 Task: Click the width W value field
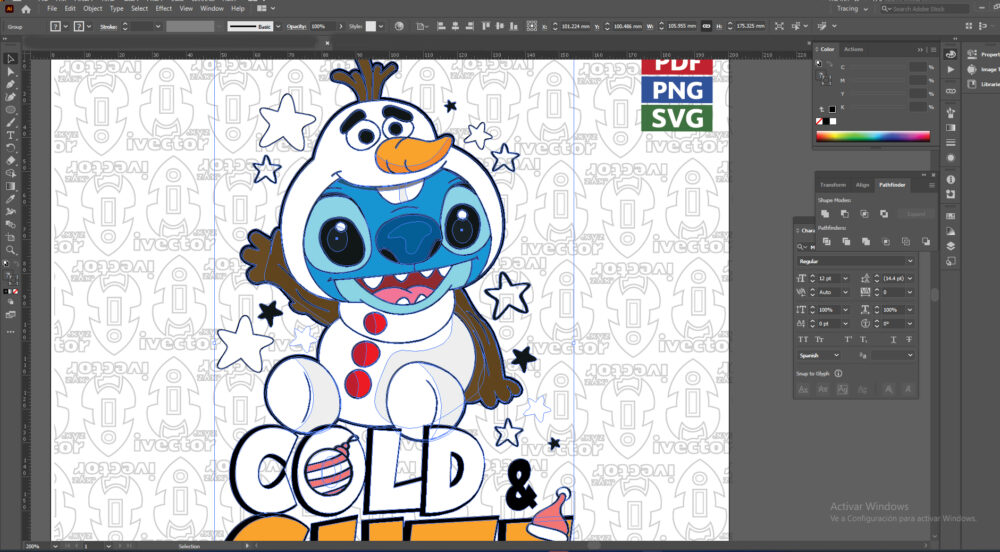[x=680, y=26]
